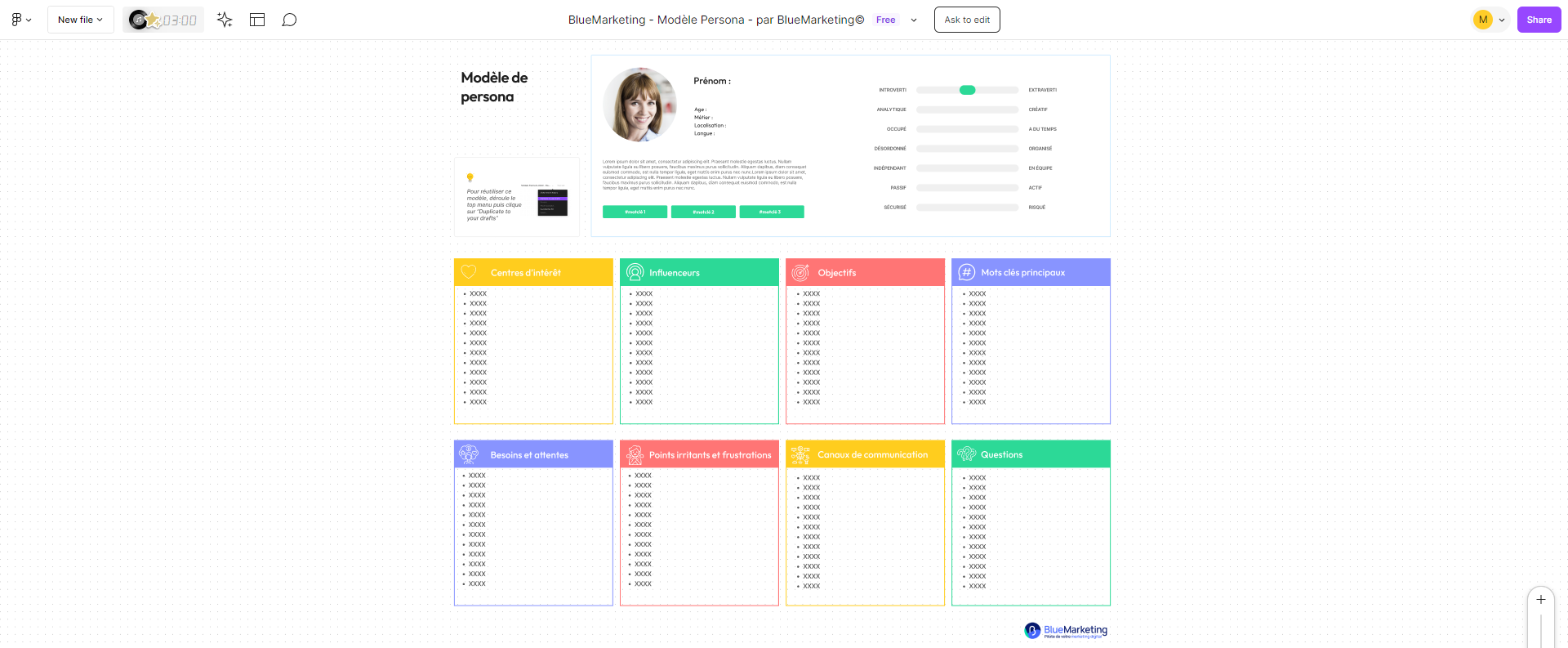This screenshot has width=1568, height=648.
Task: Open the AI sparkle tools
Action: 225,20
